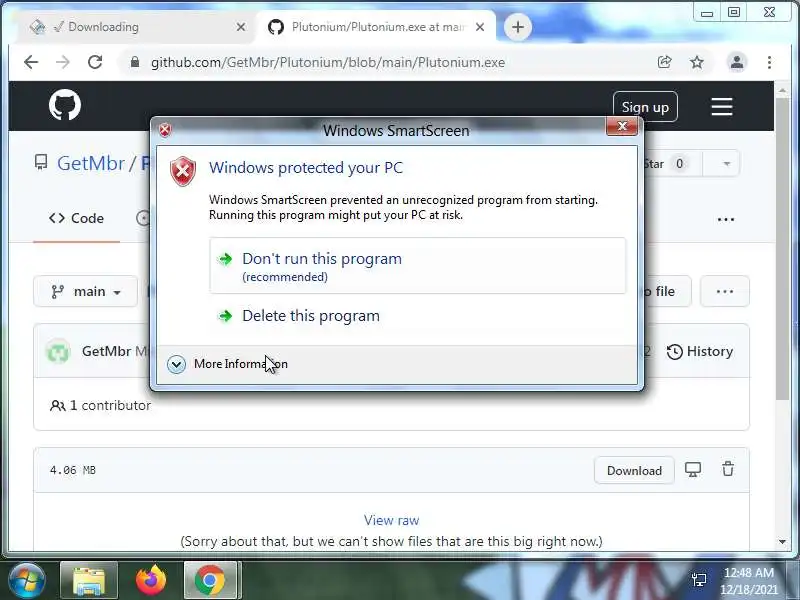Switch to the Downloading tab
800x600 pixels.
(135, 27)
